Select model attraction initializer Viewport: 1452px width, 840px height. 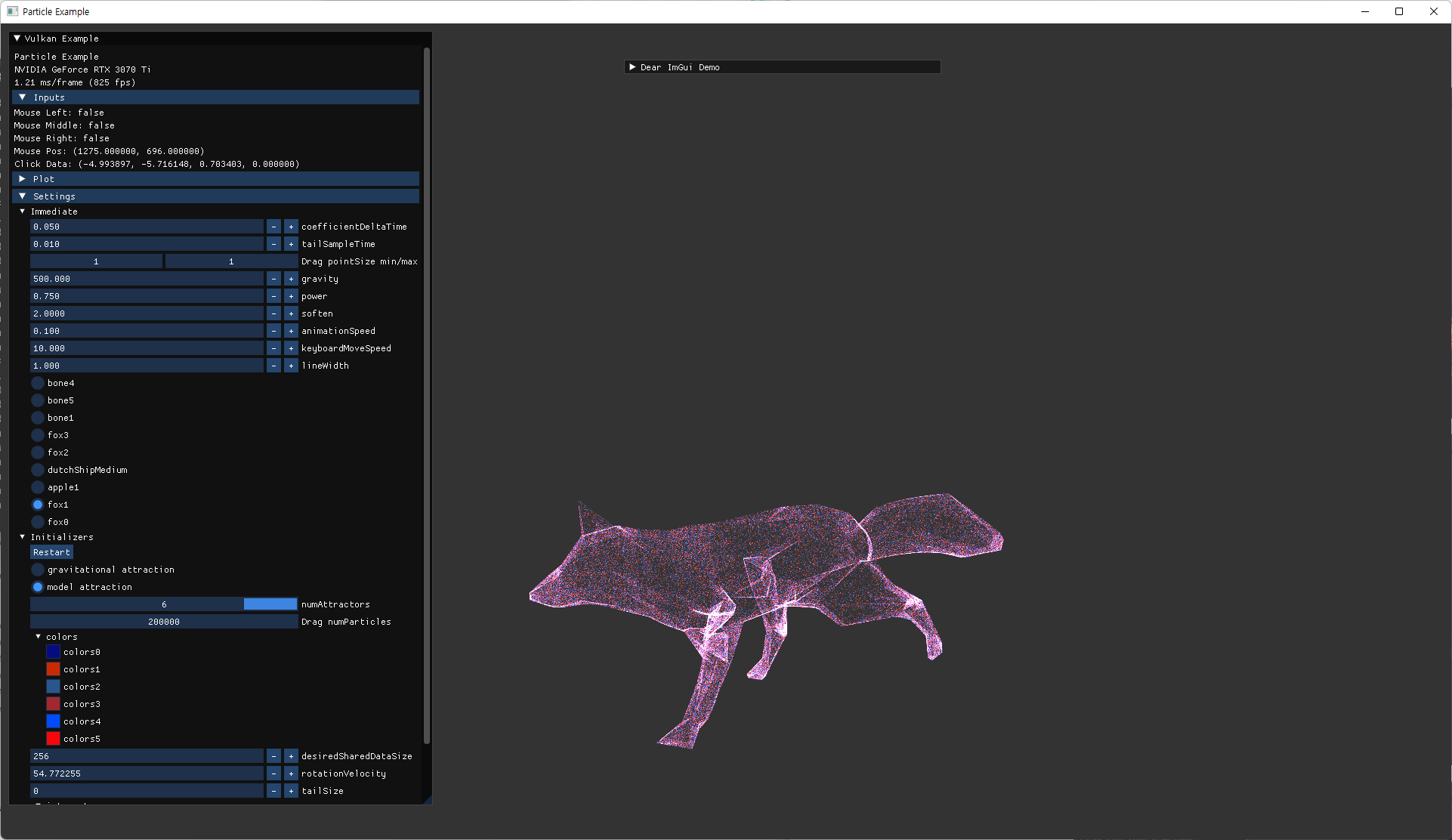(38, 587)
